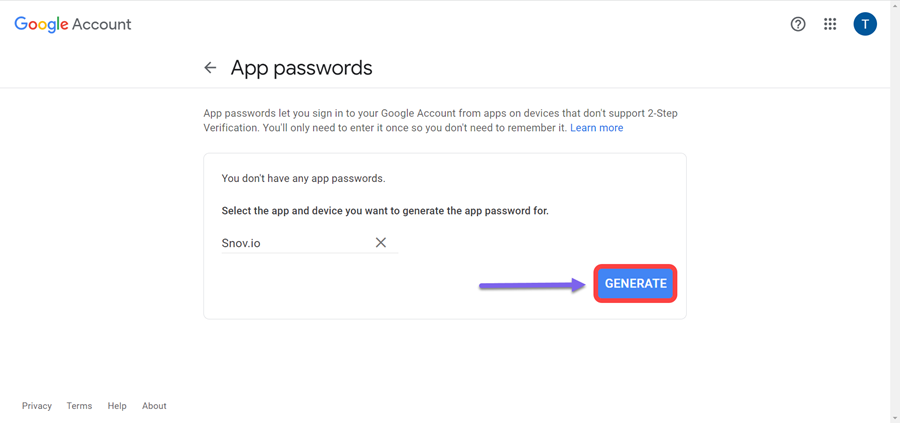Screen dimensions: 900x423
Task: Click the sentence "You'll only need to enter it once"
Action: pos(414,128)
